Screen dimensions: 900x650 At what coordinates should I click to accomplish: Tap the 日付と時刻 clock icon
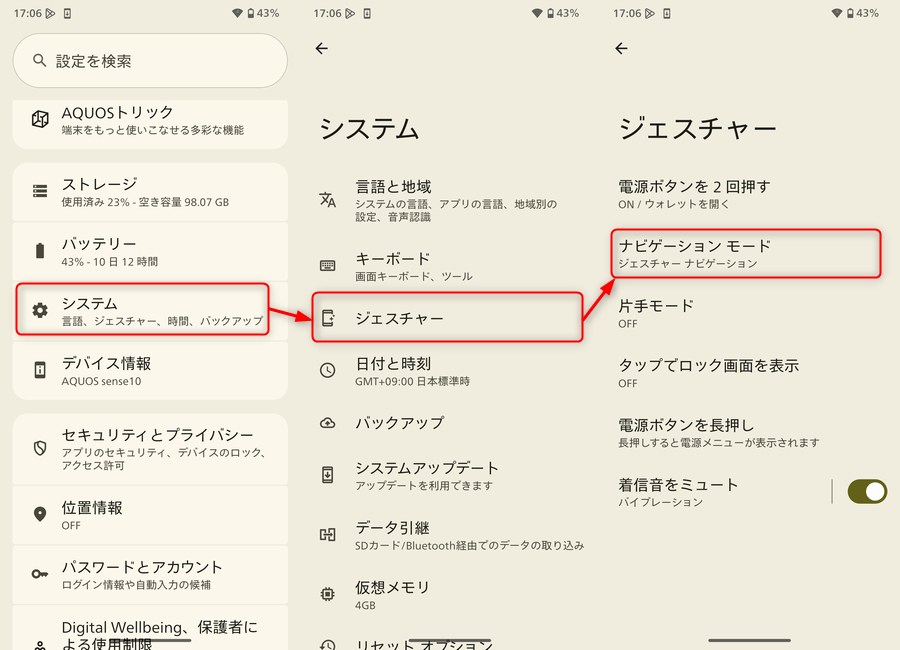pos(328,371)
